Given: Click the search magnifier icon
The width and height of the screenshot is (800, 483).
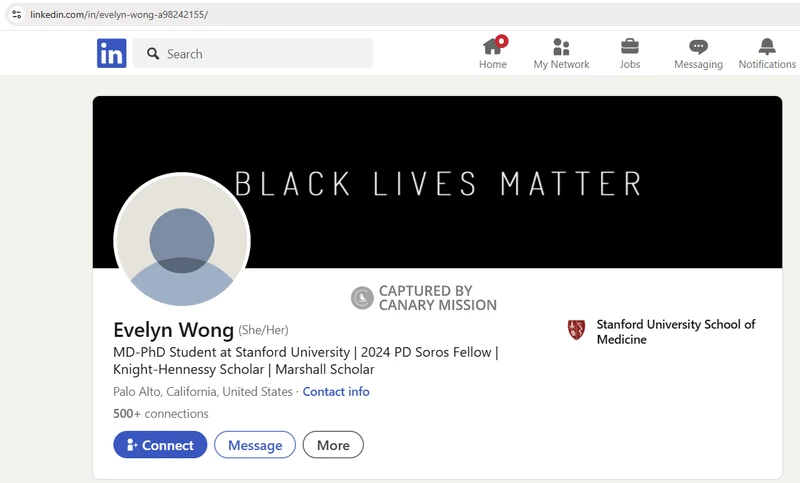Looking at the screenshot, I should point(153,53).
